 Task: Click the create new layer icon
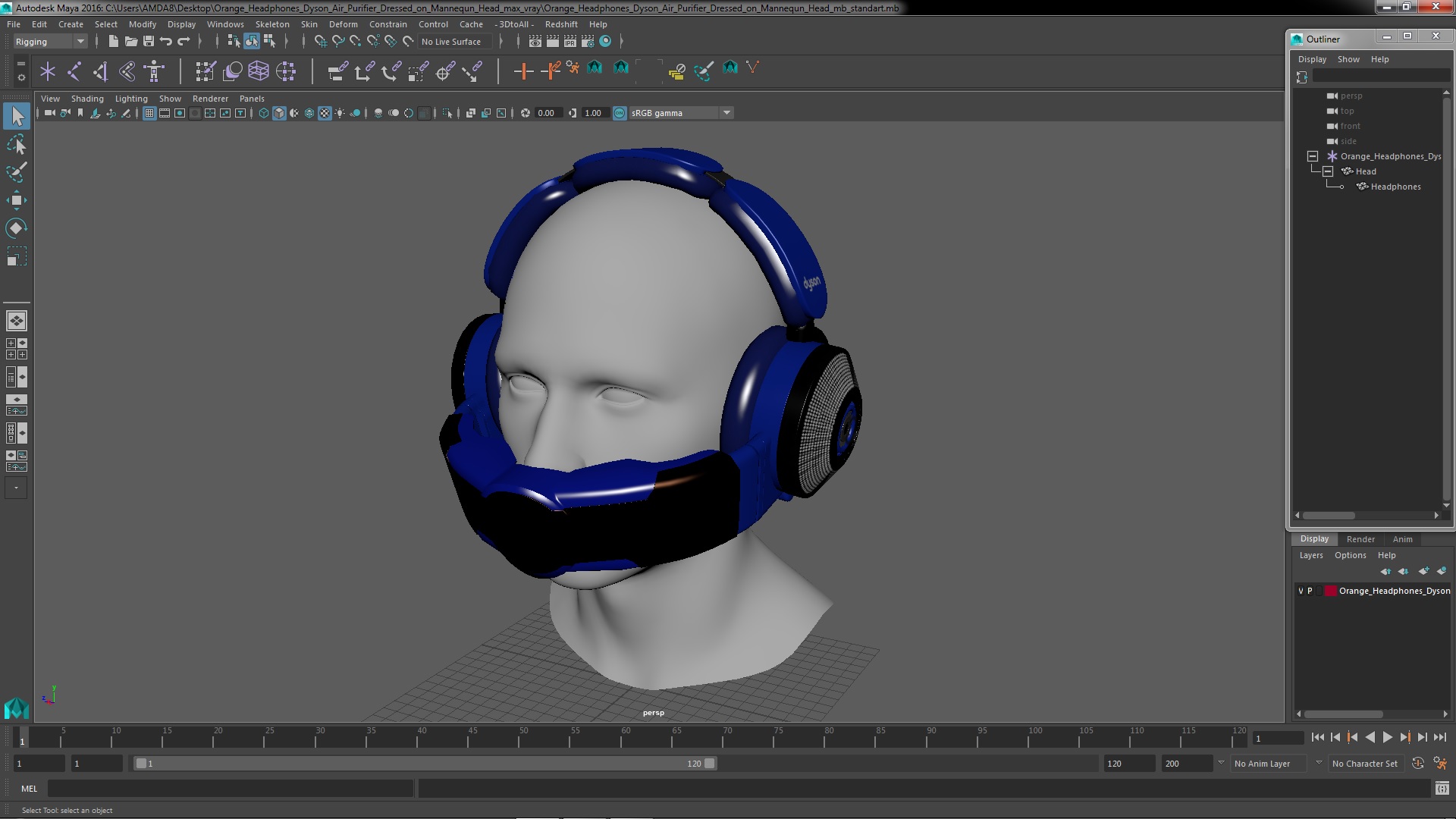(1423, 571)
